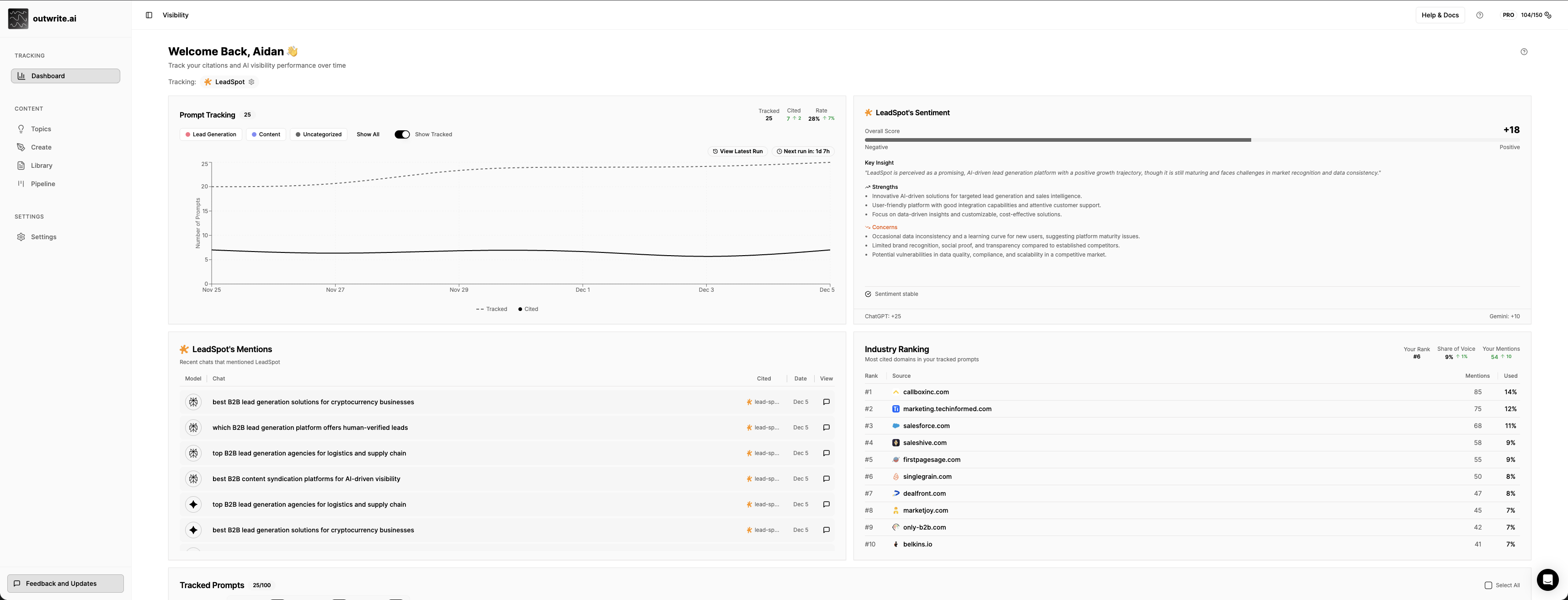Open the Topics menu item
The image size is (1568, 600).
41,129
